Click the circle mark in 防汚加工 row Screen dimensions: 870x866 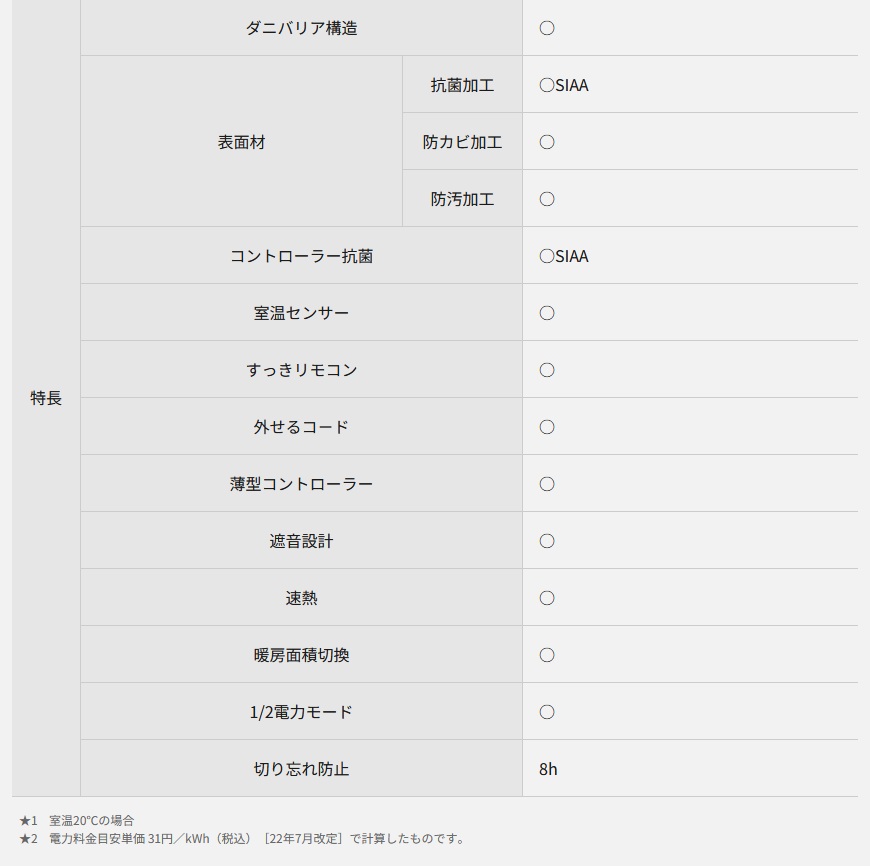click(547, 199)
